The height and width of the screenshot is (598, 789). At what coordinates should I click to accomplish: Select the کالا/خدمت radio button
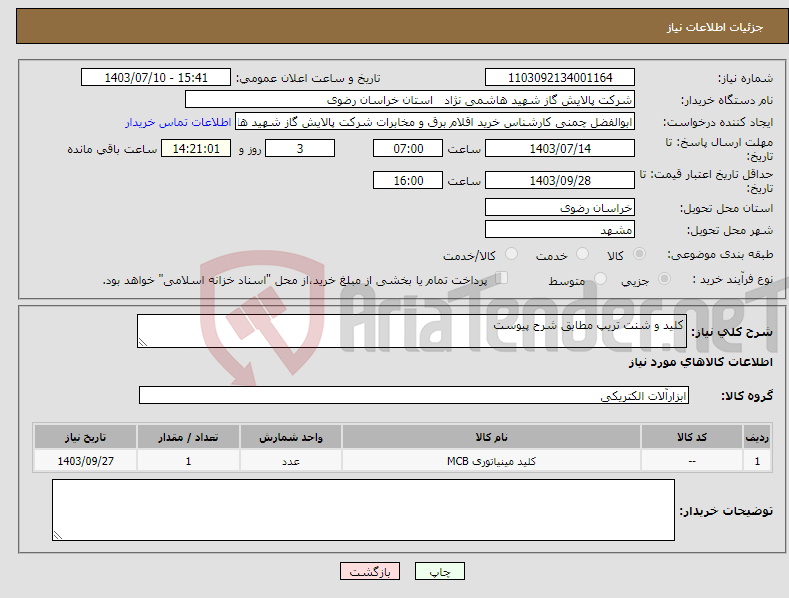pos(511,254)
